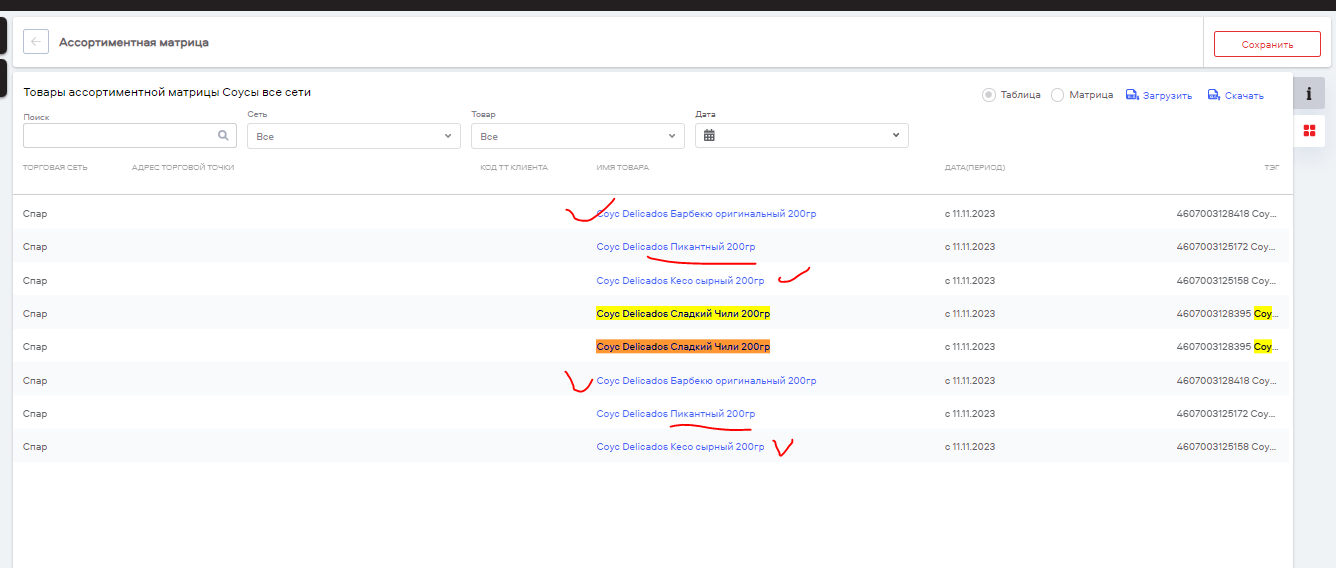Viewport: 1336px width, 568px height.
Task: Open first Соус Delicados Барбекю оригинальный link
Action: click(706, 213)
